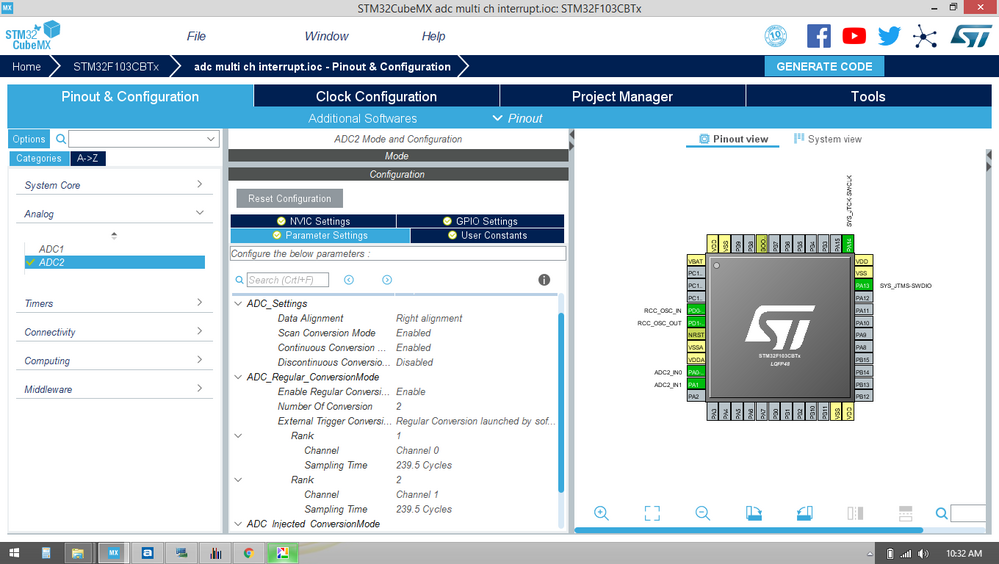Viewport: 999px width, 564px height.
Task: Click Reset Configuration button
Action: (289, 198)
